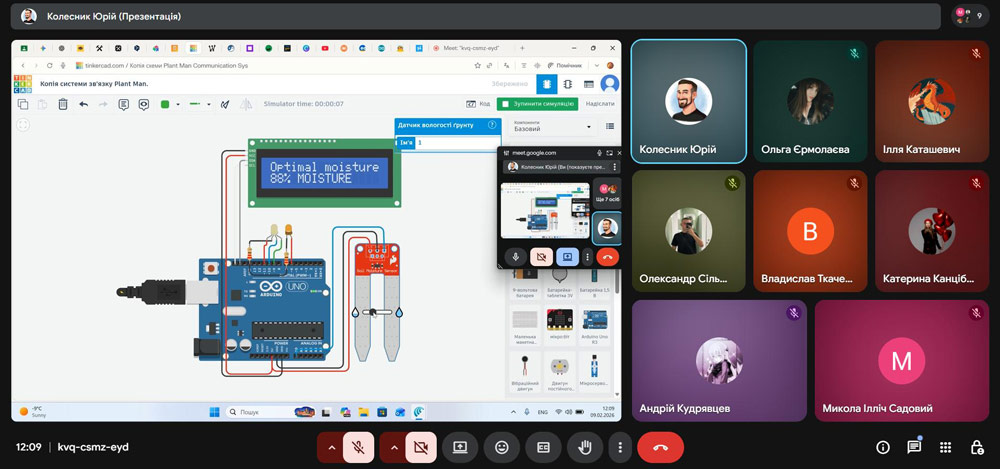The width and height of the screenshot is (1000, 469).
Task: Leave the call with red hang-up button
Action: tap(660, 447)
